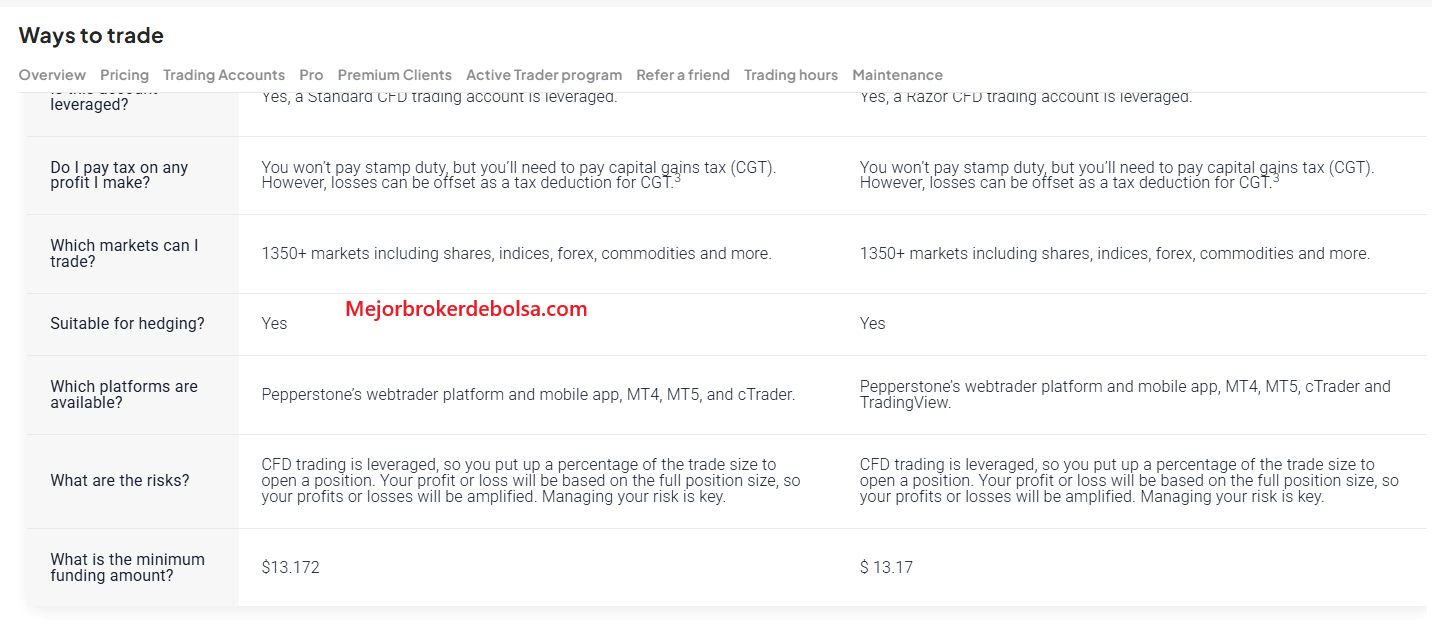1432x620 pixels.
Task: Click the 'What are the risks?' label
Action: tap(119, 481)
